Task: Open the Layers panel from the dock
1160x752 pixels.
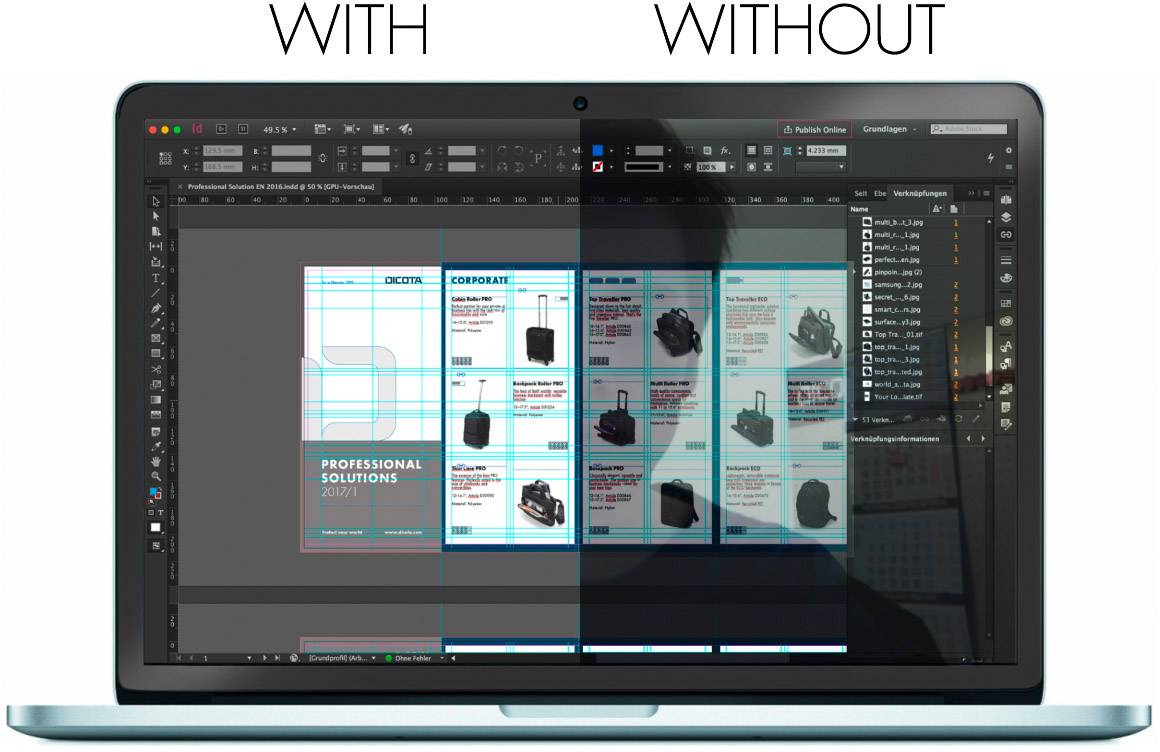Action: click(x=1006, y=217)
